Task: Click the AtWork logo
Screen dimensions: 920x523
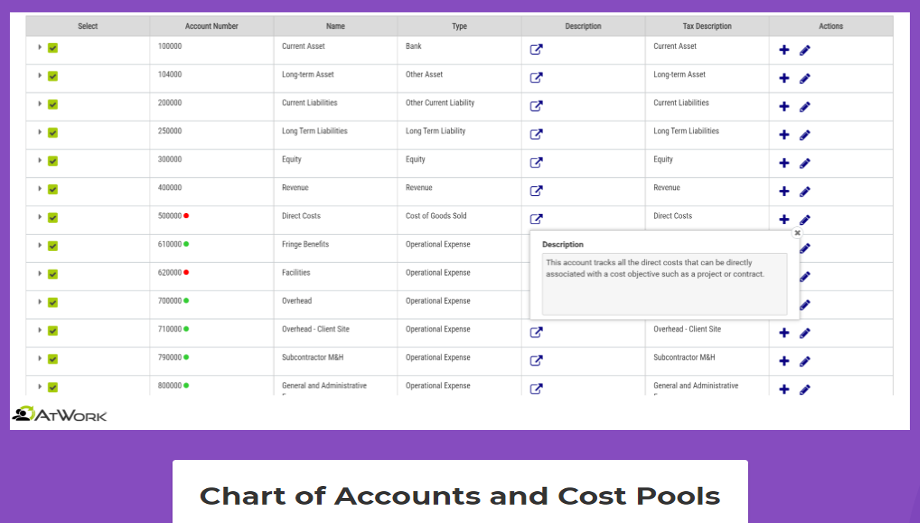Action: [x=60, y=414]
